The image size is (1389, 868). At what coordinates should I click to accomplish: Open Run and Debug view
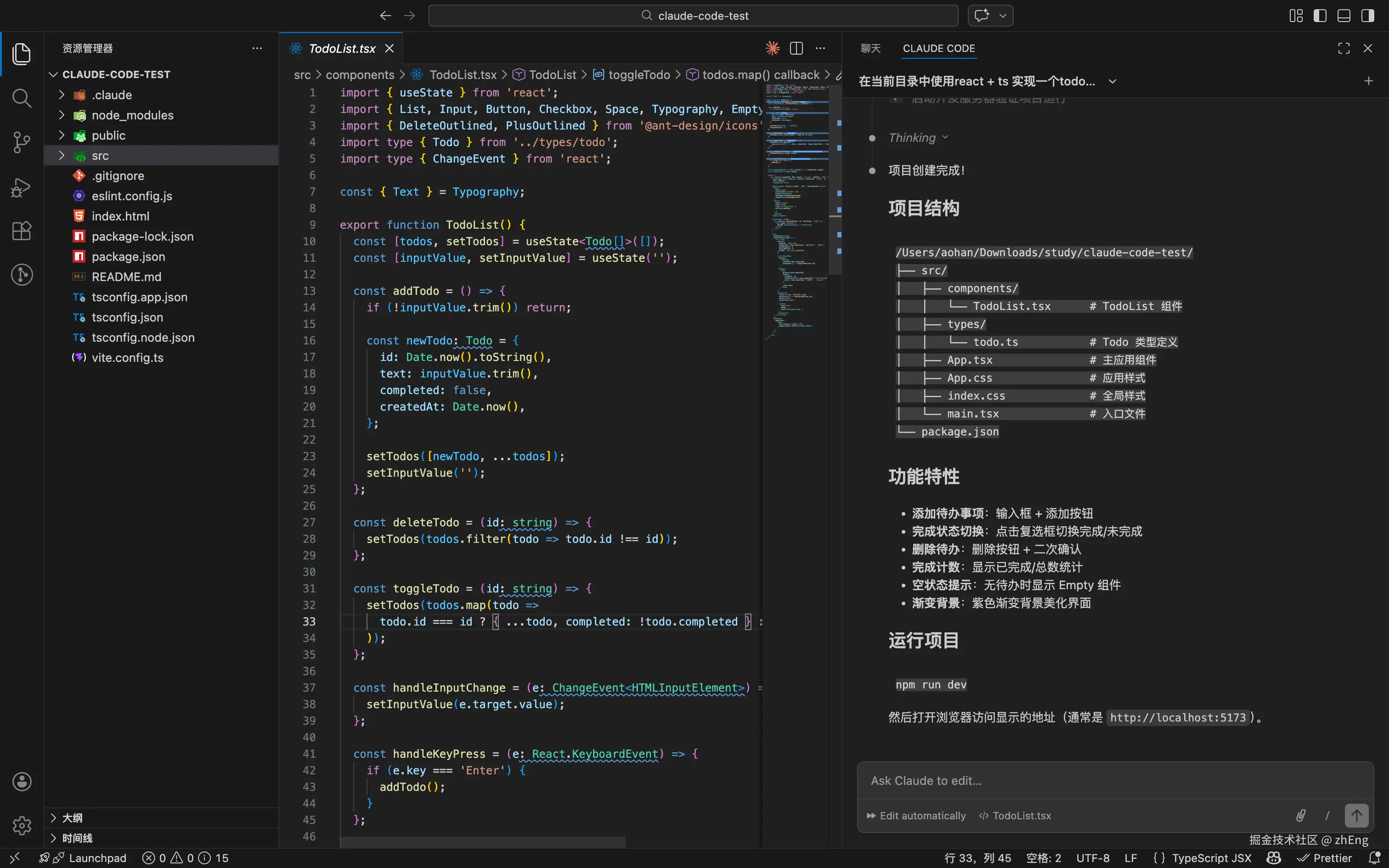point(21,187)
